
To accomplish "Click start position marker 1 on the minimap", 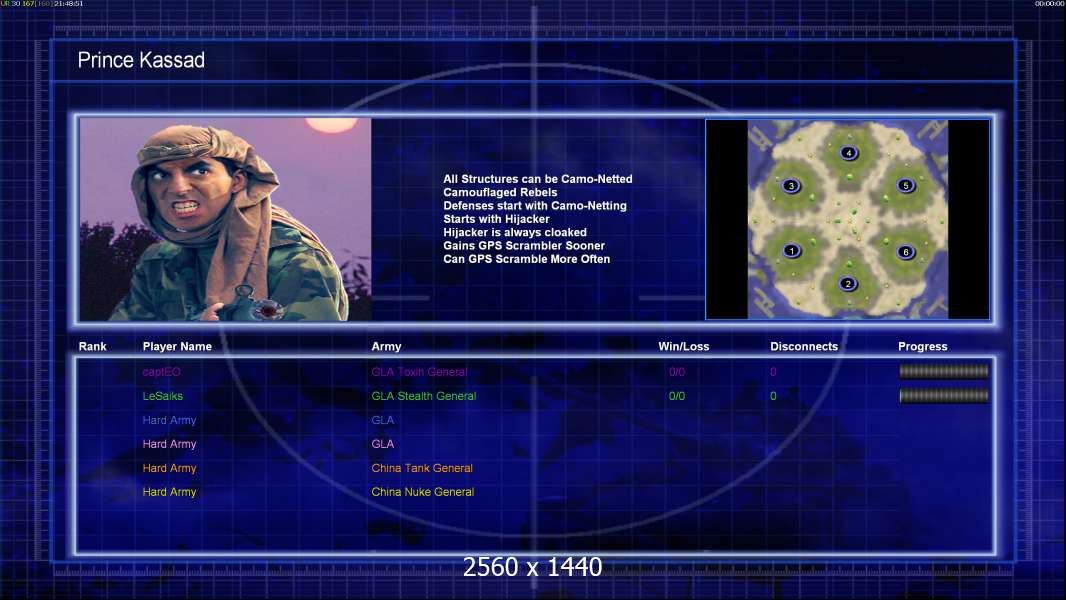I will tap(791, 251).
